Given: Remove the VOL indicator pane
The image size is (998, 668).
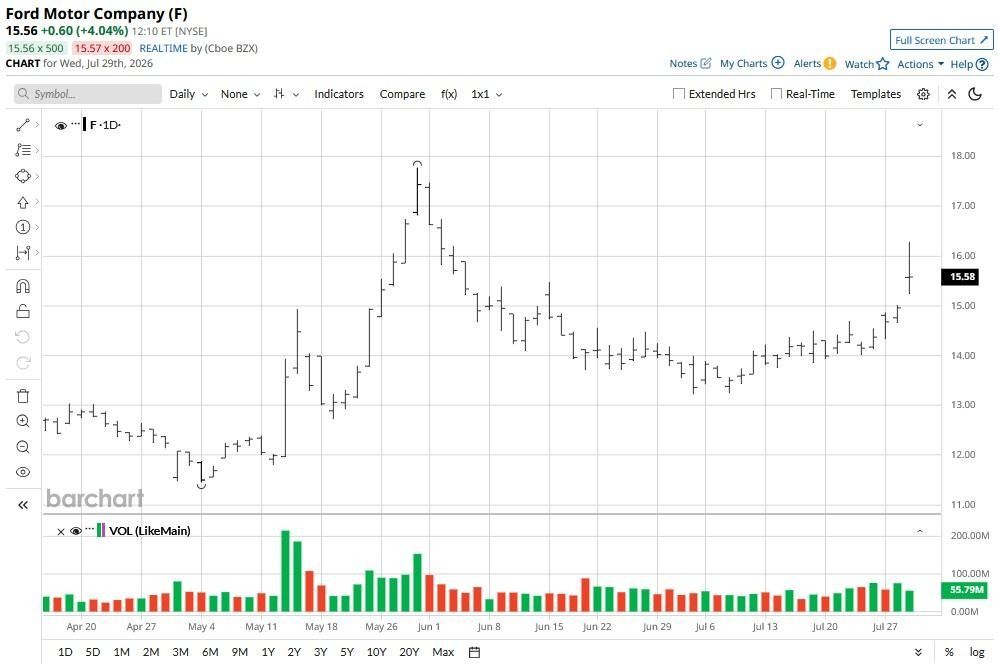Looking at the screenshot, I should [61, 532].
